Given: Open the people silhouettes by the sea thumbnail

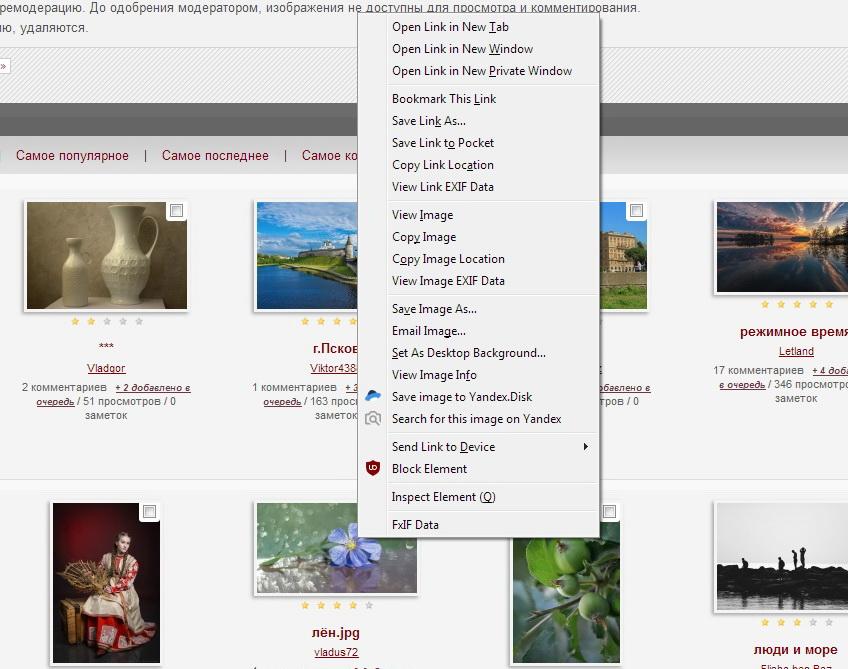Looking at the screenshot, I should coord(782,556).
